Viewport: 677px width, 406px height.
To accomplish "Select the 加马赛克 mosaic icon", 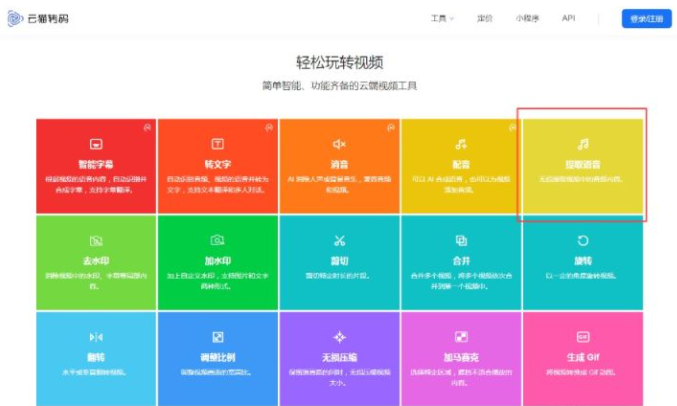I will pyautogui.click(x=461, y=337).
